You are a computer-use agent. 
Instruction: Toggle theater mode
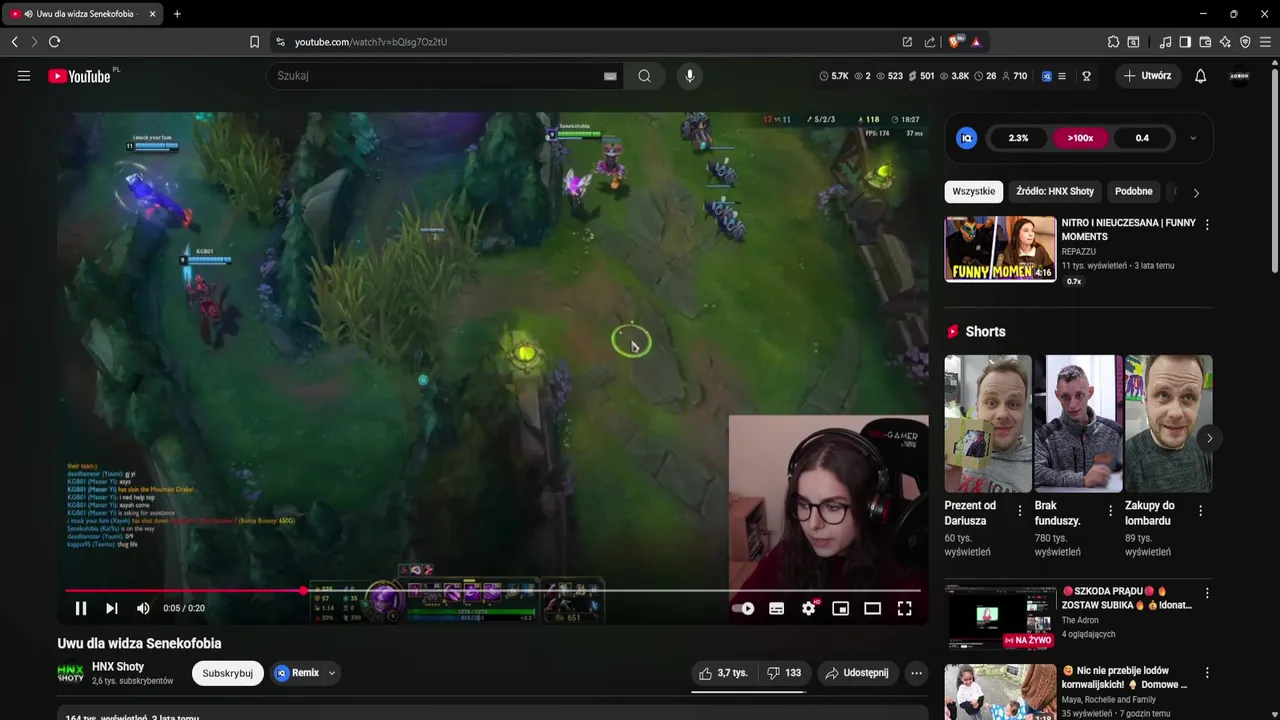872,608
